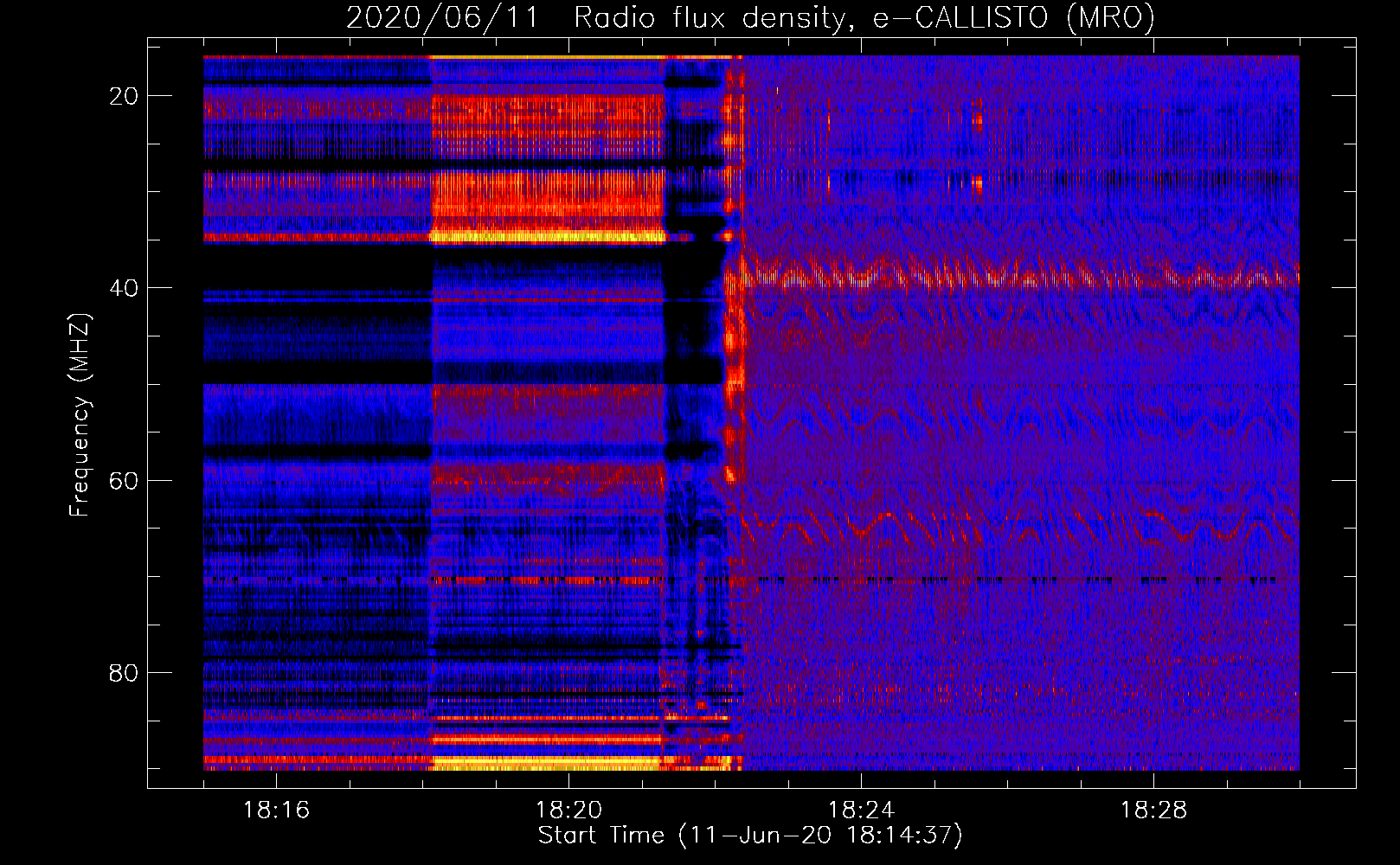Image resolution: width=1400 pixels, height=865 pixels.
Task: Click the 18:28 time tick label
Action: 1153,811
